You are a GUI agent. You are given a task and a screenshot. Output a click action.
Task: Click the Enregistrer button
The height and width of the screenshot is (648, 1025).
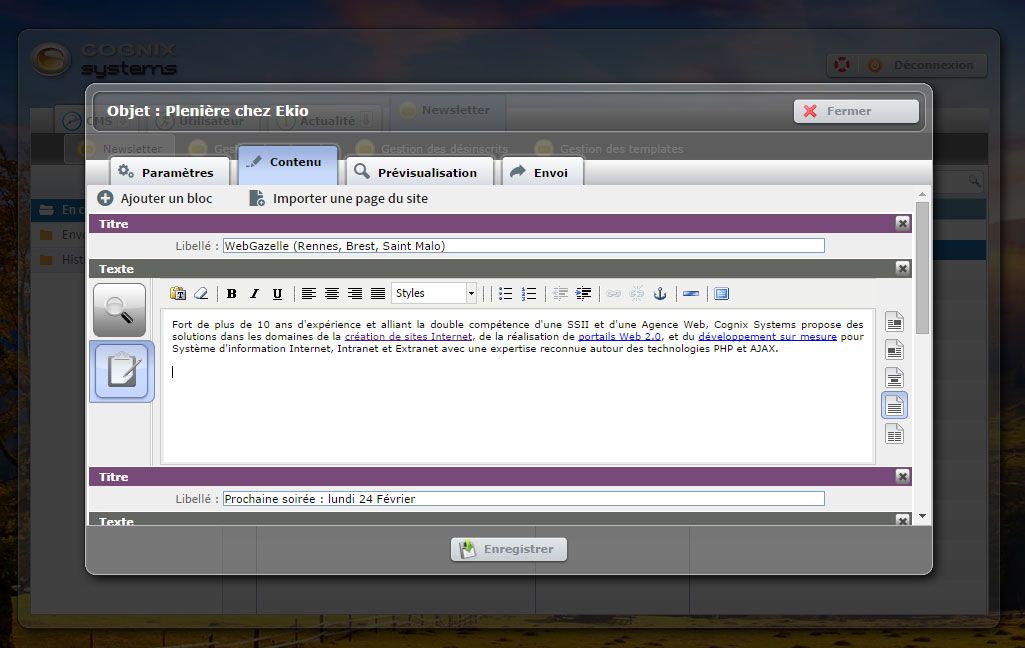tap(509, 549)
